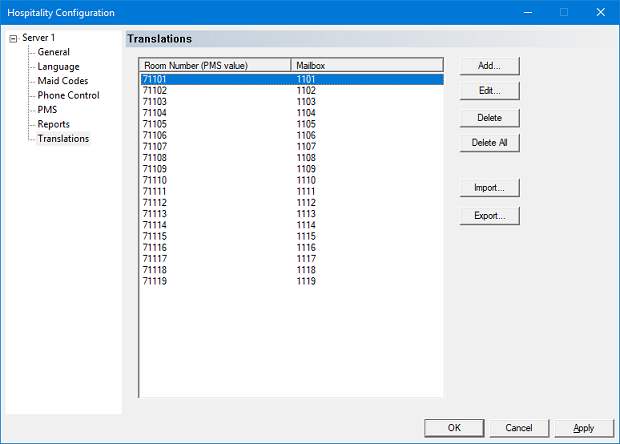Click the Mailbox column header

click(367, 65)
